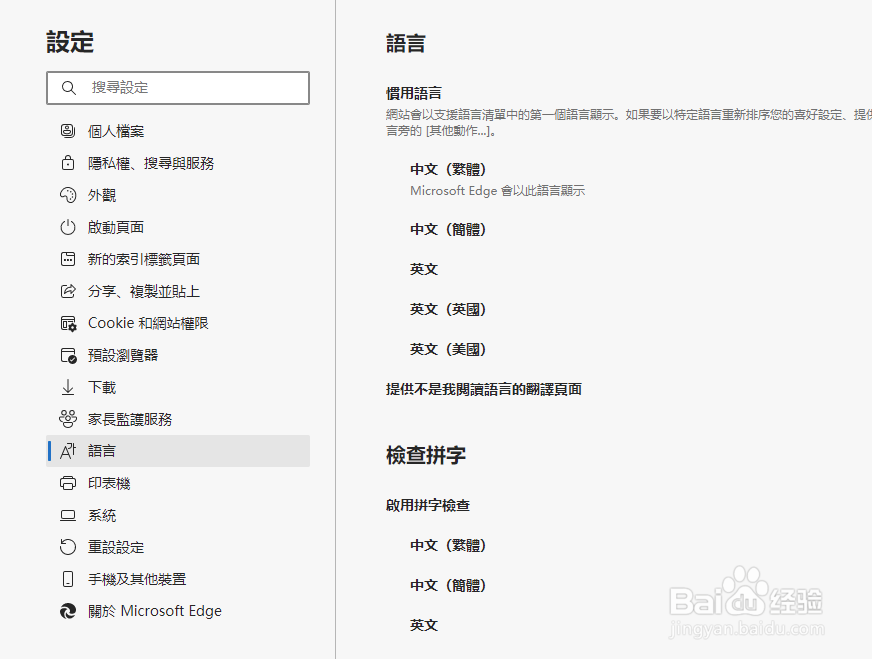The height and width of the screenshot is (659, 872).
Task: Click 提供不是我閱讀語言的翻譯頁面 option
Action: pyautogui.click(x=484, y=389)
